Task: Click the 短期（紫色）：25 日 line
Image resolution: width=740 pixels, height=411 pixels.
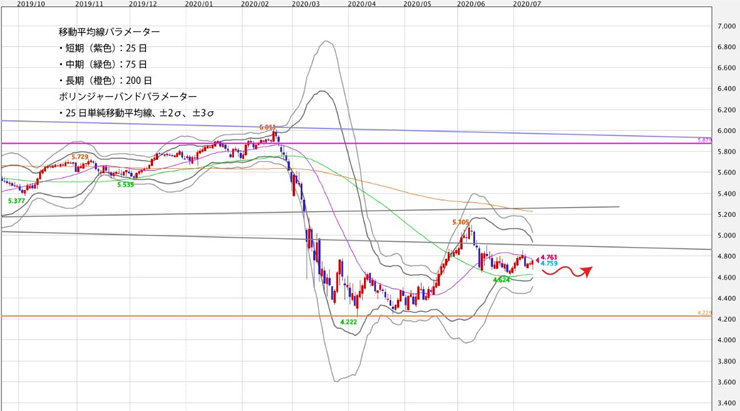Action: 103,48
